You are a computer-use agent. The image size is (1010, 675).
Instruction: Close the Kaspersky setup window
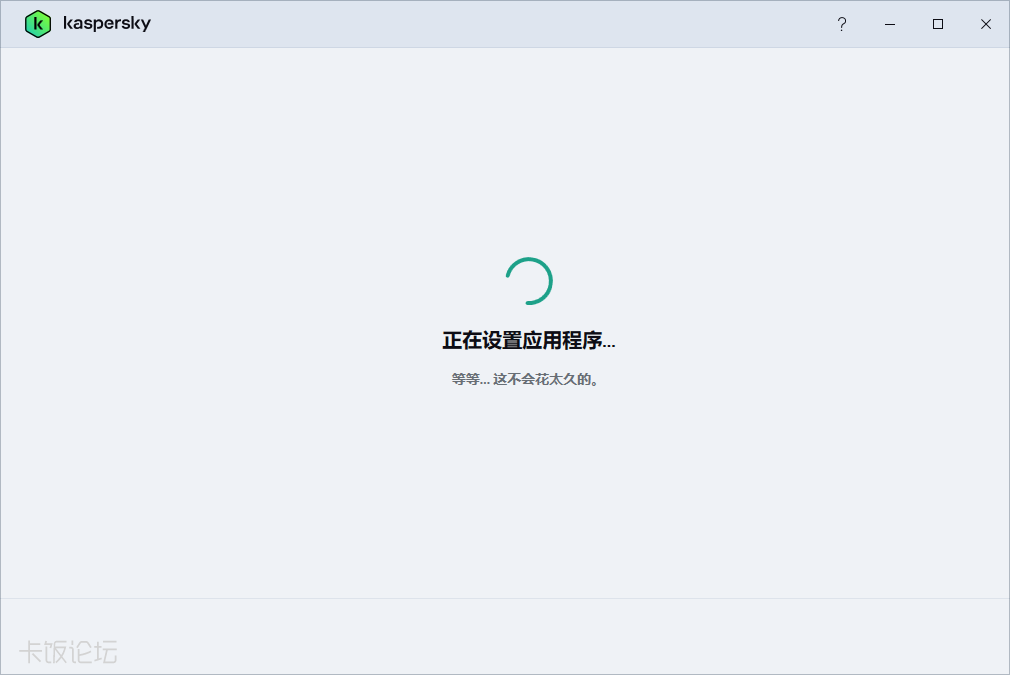point(986,24)
